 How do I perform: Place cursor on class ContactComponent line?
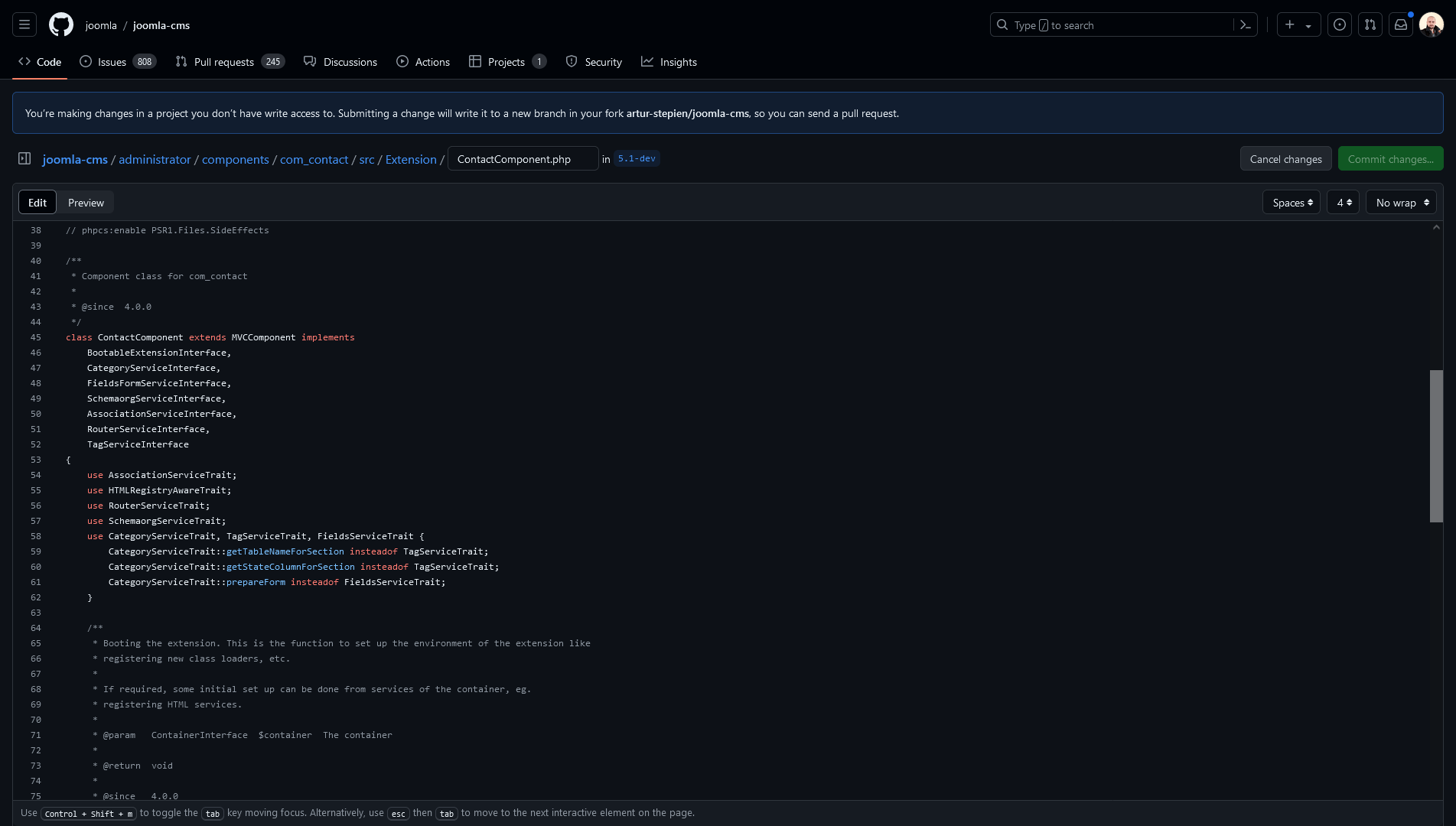click(x=210, y=337)
